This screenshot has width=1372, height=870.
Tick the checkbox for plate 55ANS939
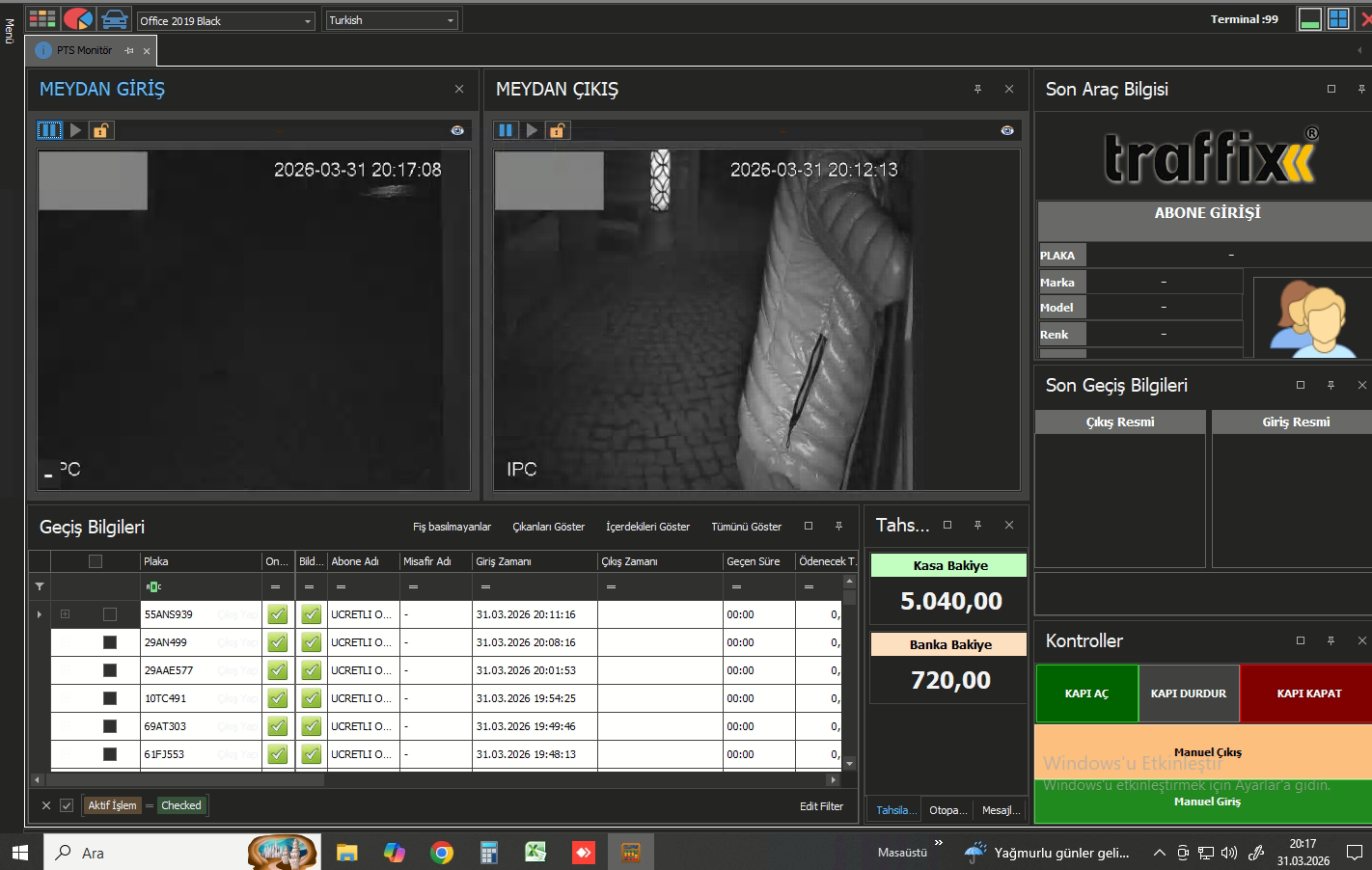(x=110, y=614)
